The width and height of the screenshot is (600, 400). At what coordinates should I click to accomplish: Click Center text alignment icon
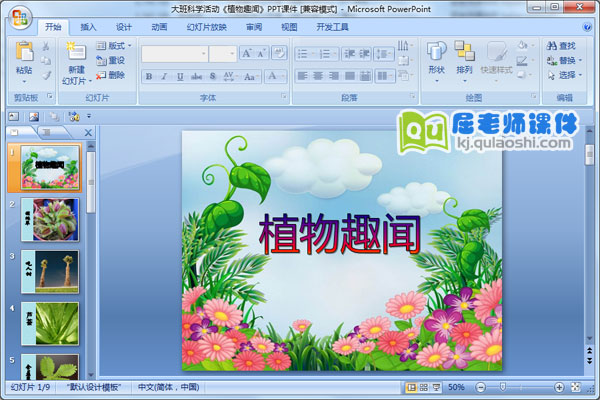(x=318, y=76)
